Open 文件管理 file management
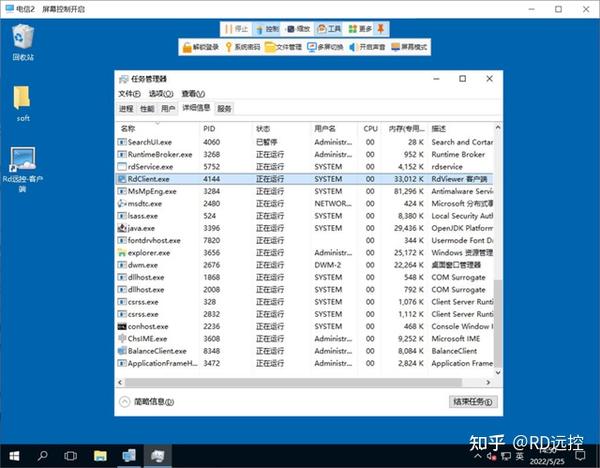This screenshot has height=468, width=600. 284,47
